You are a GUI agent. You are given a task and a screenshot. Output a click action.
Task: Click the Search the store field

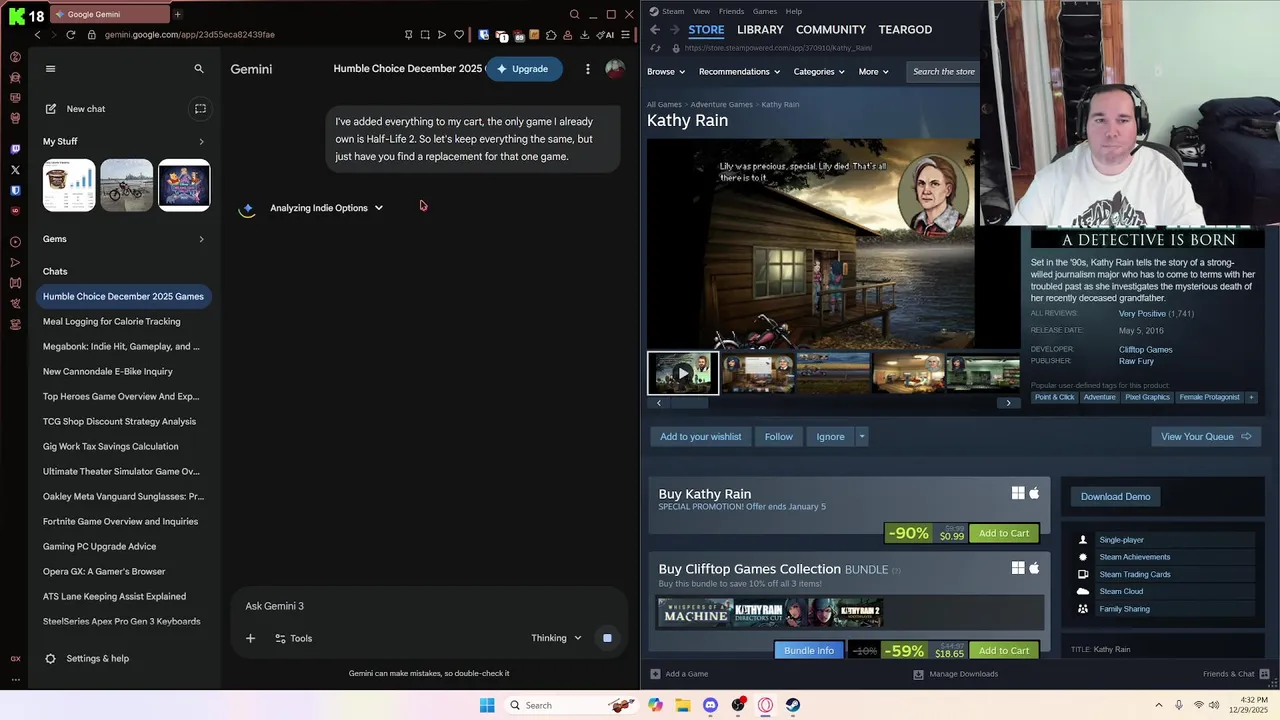(x=942, y=72)
